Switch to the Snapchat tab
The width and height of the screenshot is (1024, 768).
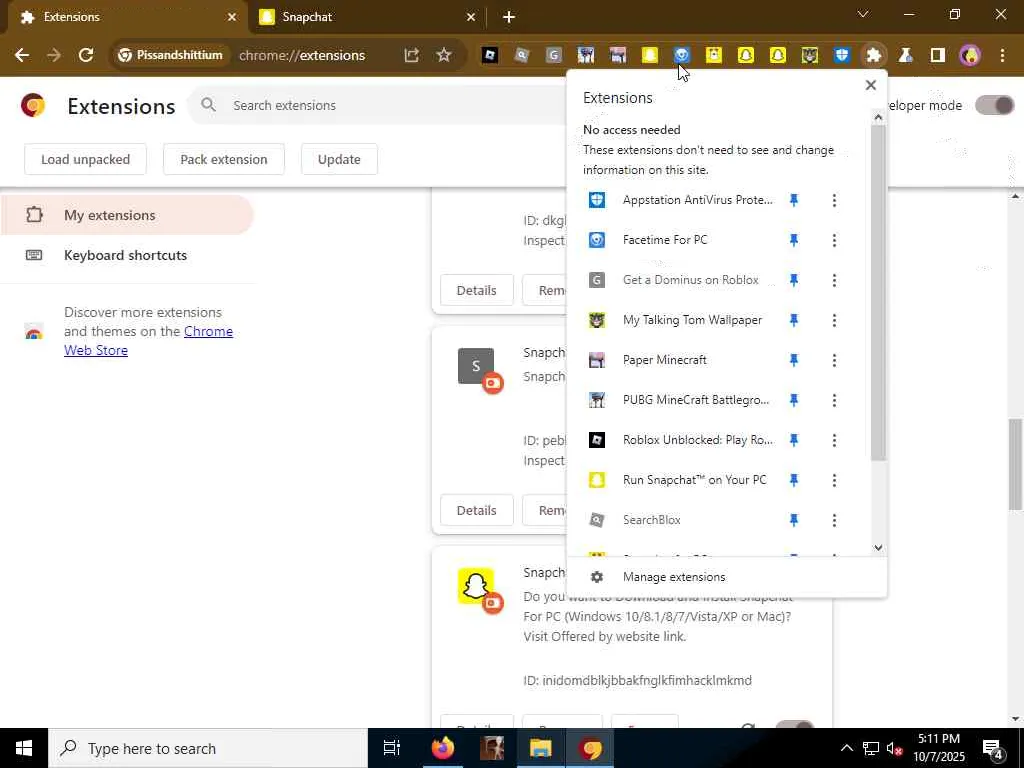tap(368, 17)
